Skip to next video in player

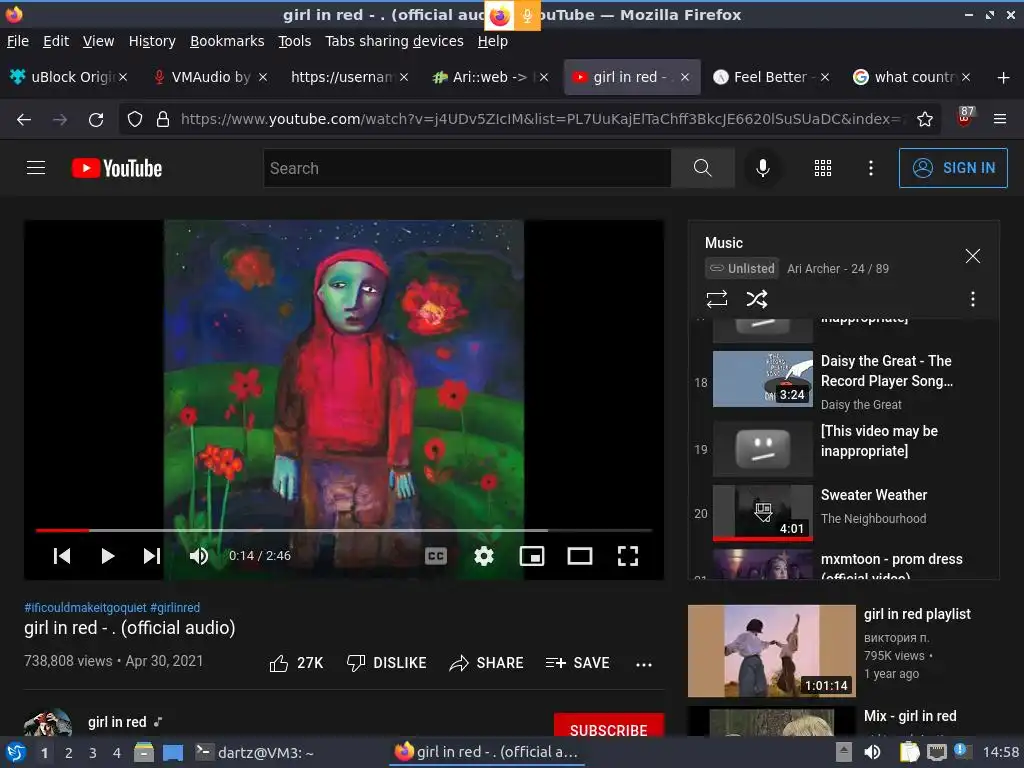click(x=152, y=556)
